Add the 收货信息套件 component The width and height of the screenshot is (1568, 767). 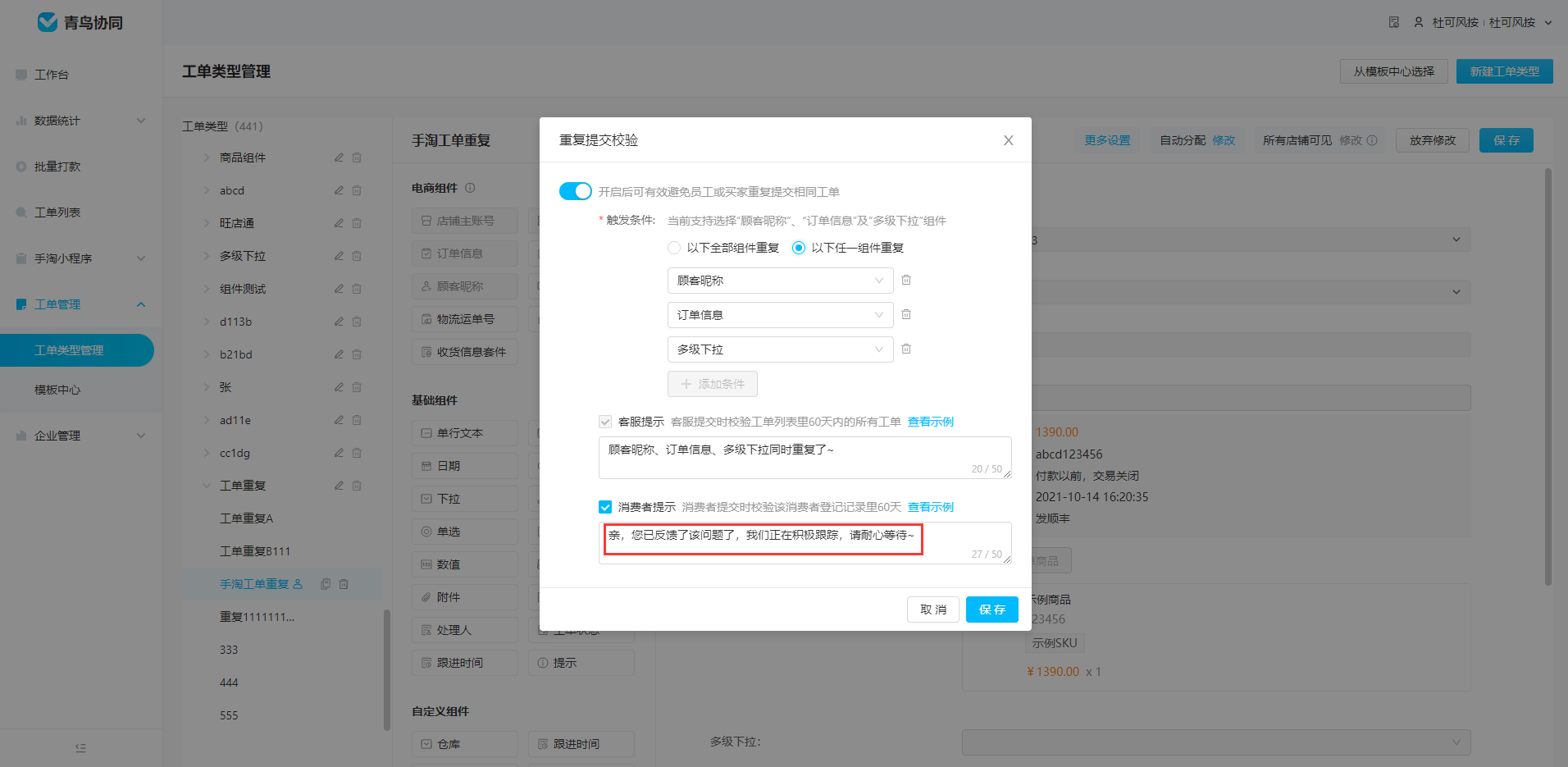tap(465, 352)
